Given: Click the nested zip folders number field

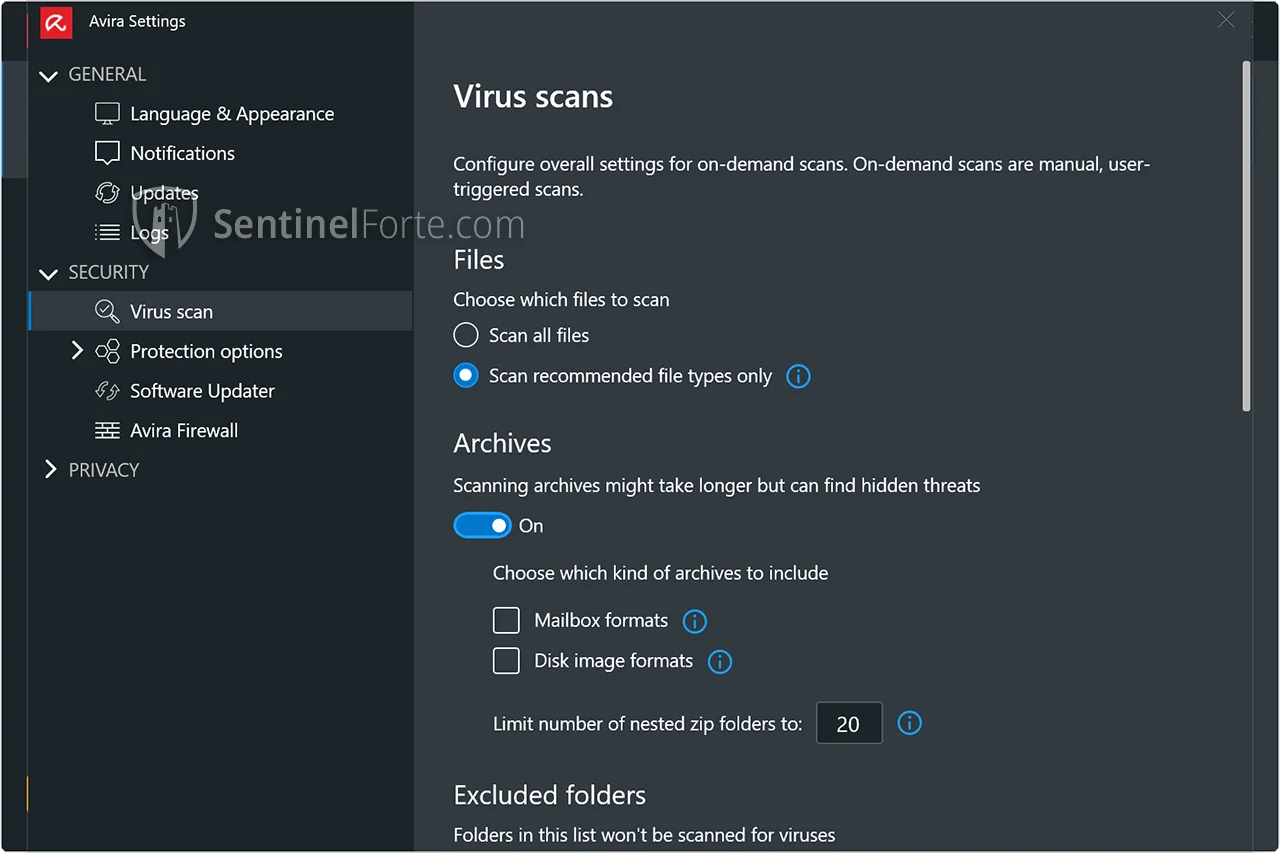Looking at the screenshot, I should [849, 723].
